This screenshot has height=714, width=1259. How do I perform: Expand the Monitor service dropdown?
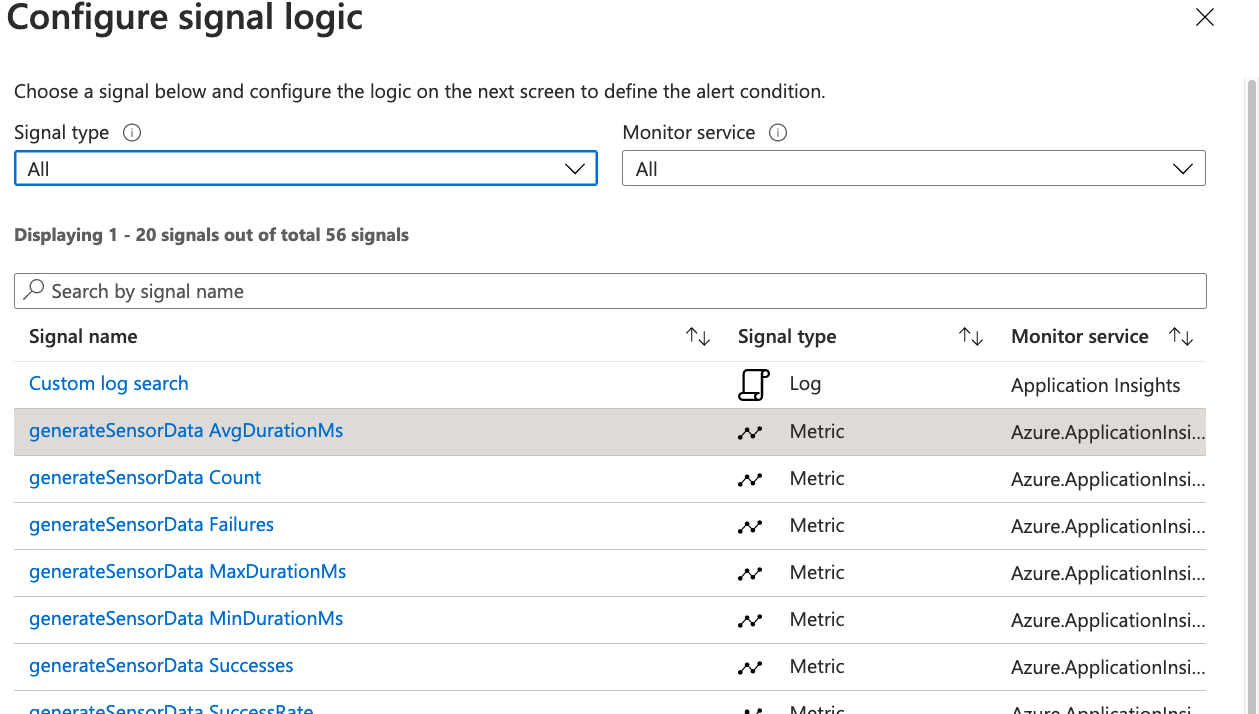(913, 169)
